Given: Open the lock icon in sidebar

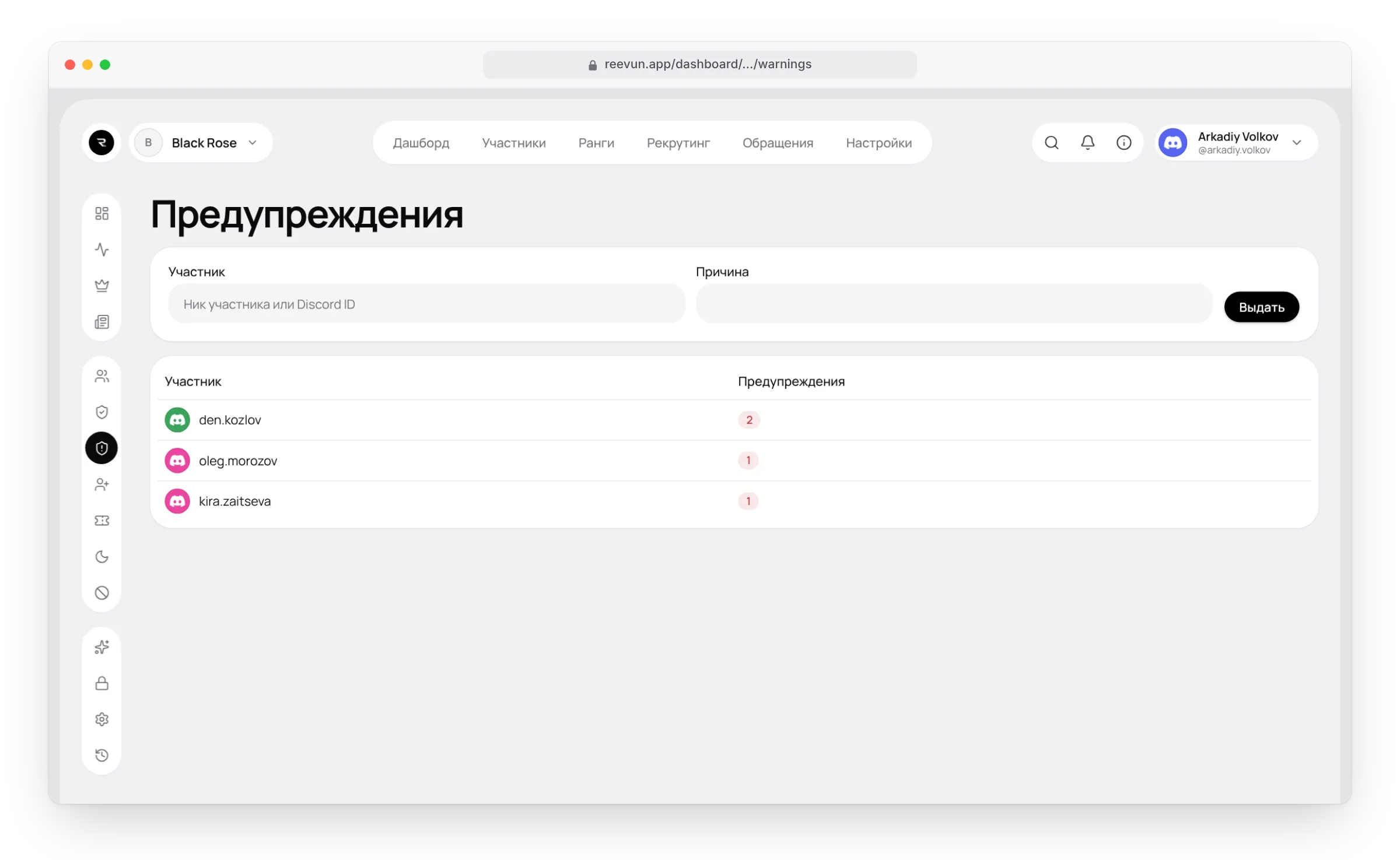Looking at the screenshot, I should pos(101,683).
